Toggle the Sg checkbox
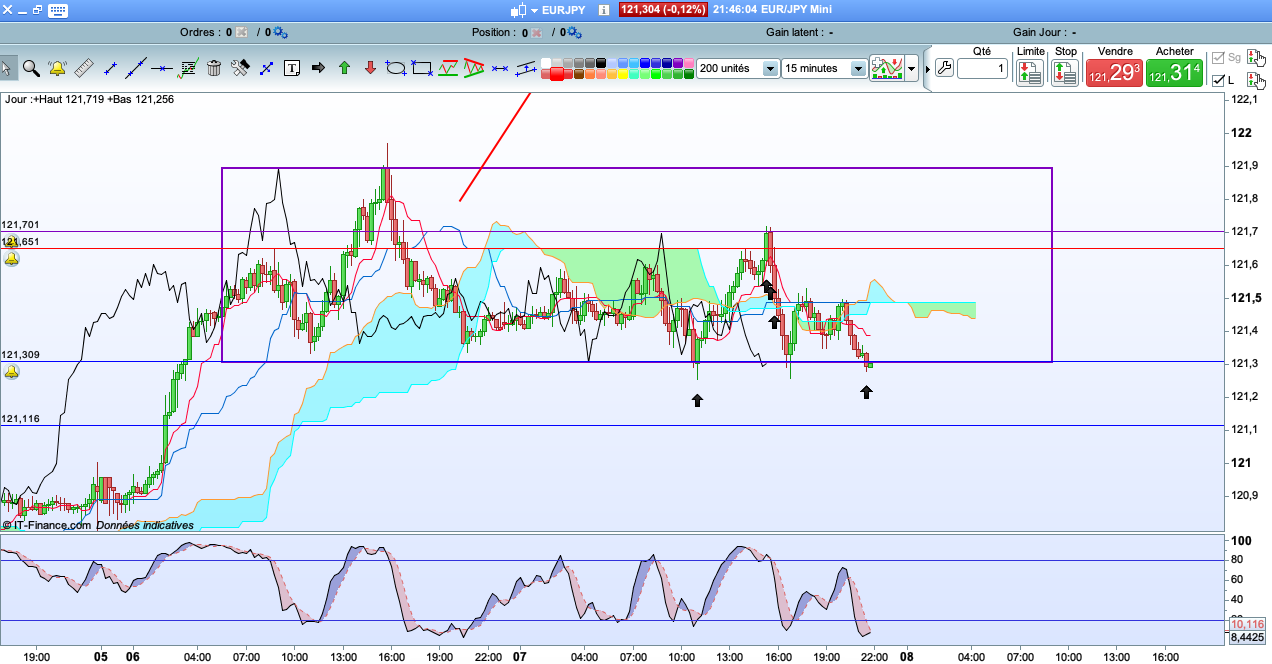The image size is (1272, 664). tap(1218, 58)
